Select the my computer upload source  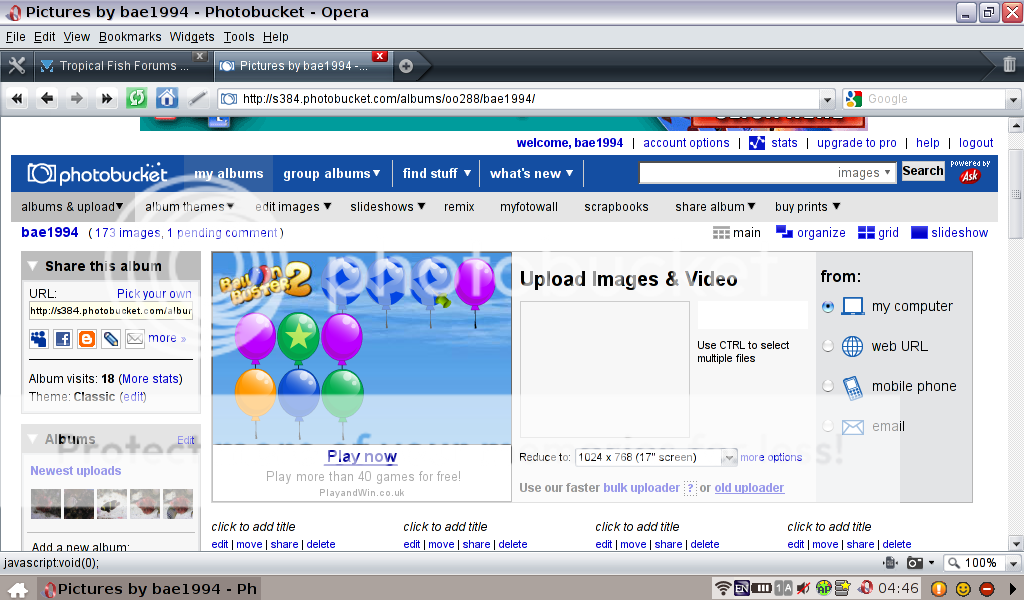coord(828,306)
